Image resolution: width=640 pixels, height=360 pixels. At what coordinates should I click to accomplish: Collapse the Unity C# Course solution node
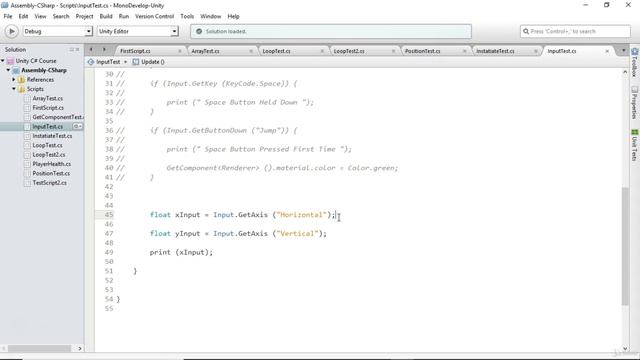pyautogui.click(x=3, y=61)
